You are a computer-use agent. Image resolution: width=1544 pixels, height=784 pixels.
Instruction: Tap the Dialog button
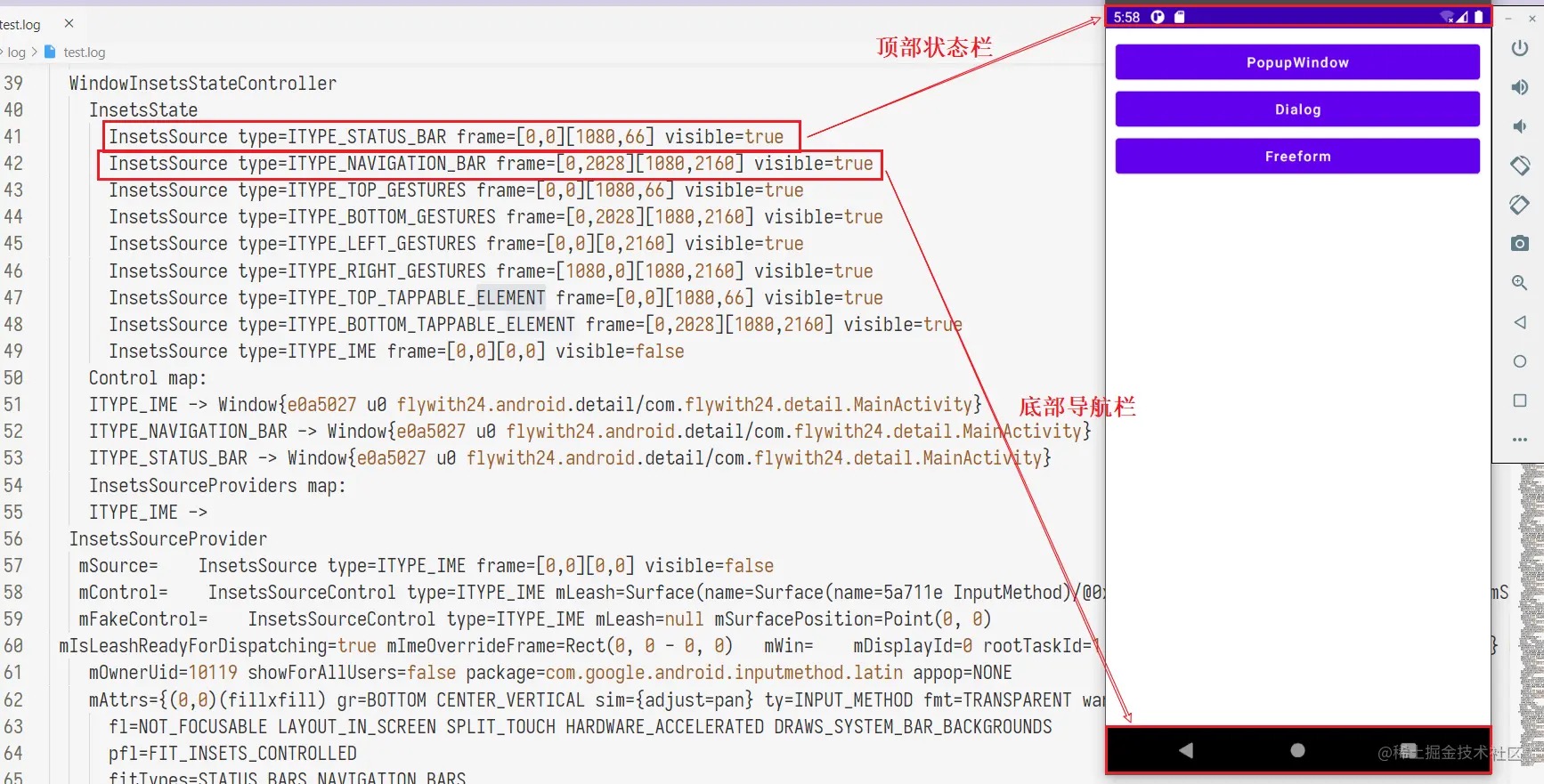point(1296,109)
